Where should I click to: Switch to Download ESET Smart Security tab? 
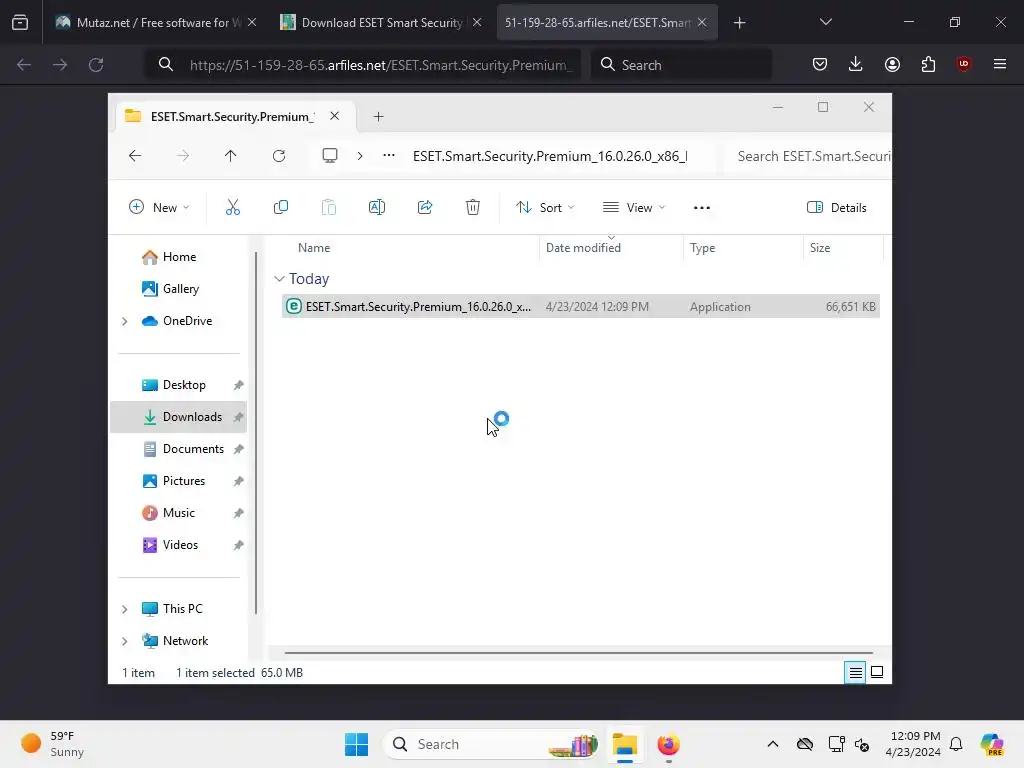(381, 23)
